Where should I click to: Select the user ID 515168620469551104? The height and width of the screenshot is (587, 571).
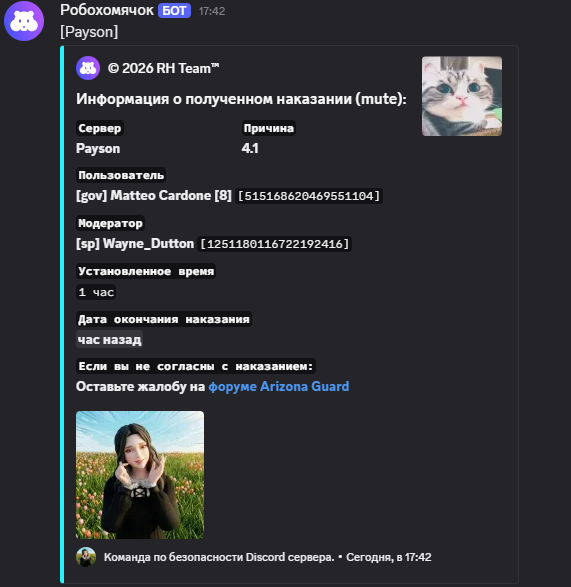tap(309, 196)
